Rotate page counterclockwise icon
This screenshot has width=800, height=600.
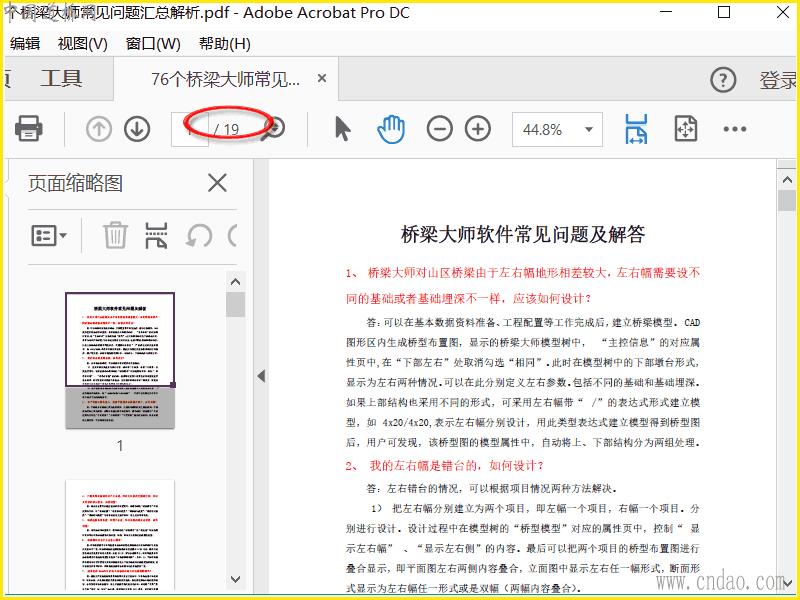pos(198,236)
